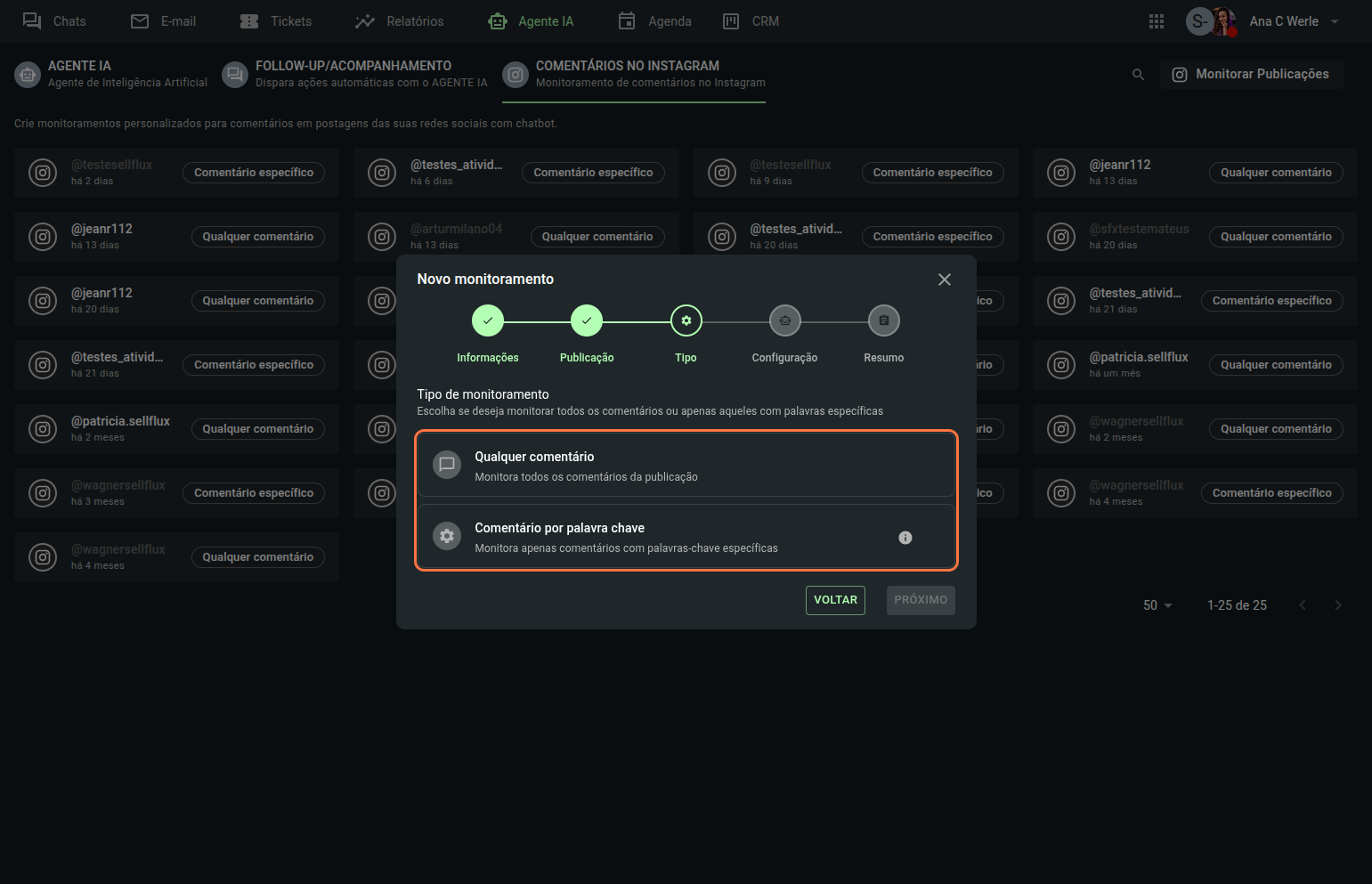Select the Qualquer comentário monitoring option
This screenshot has width=1372, height=884.
click(x=686, y=465)
